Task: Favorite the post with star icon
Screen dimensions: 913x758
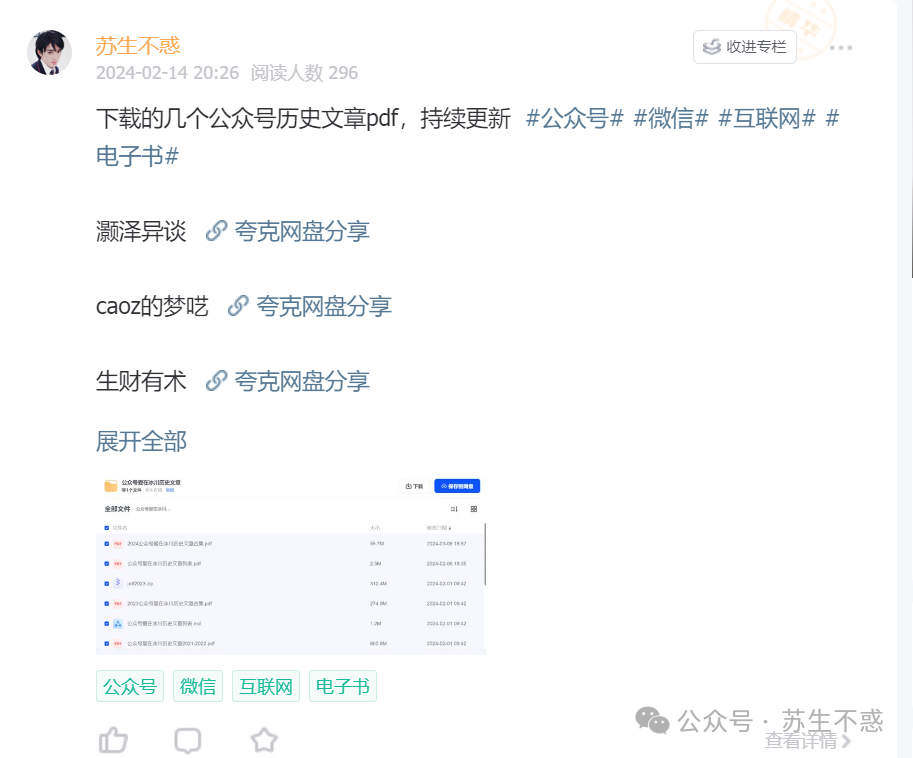Action: 264,740
